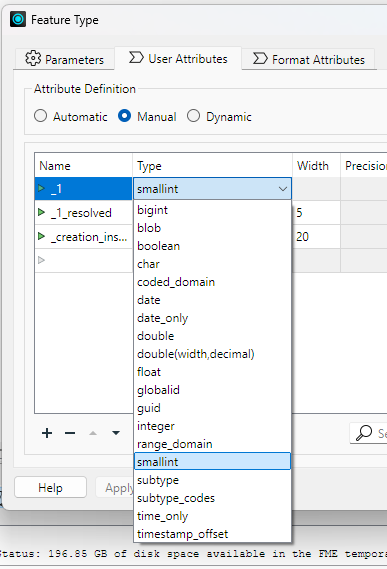
Task: Select the Manual radio button
Action: pos(125,116)
